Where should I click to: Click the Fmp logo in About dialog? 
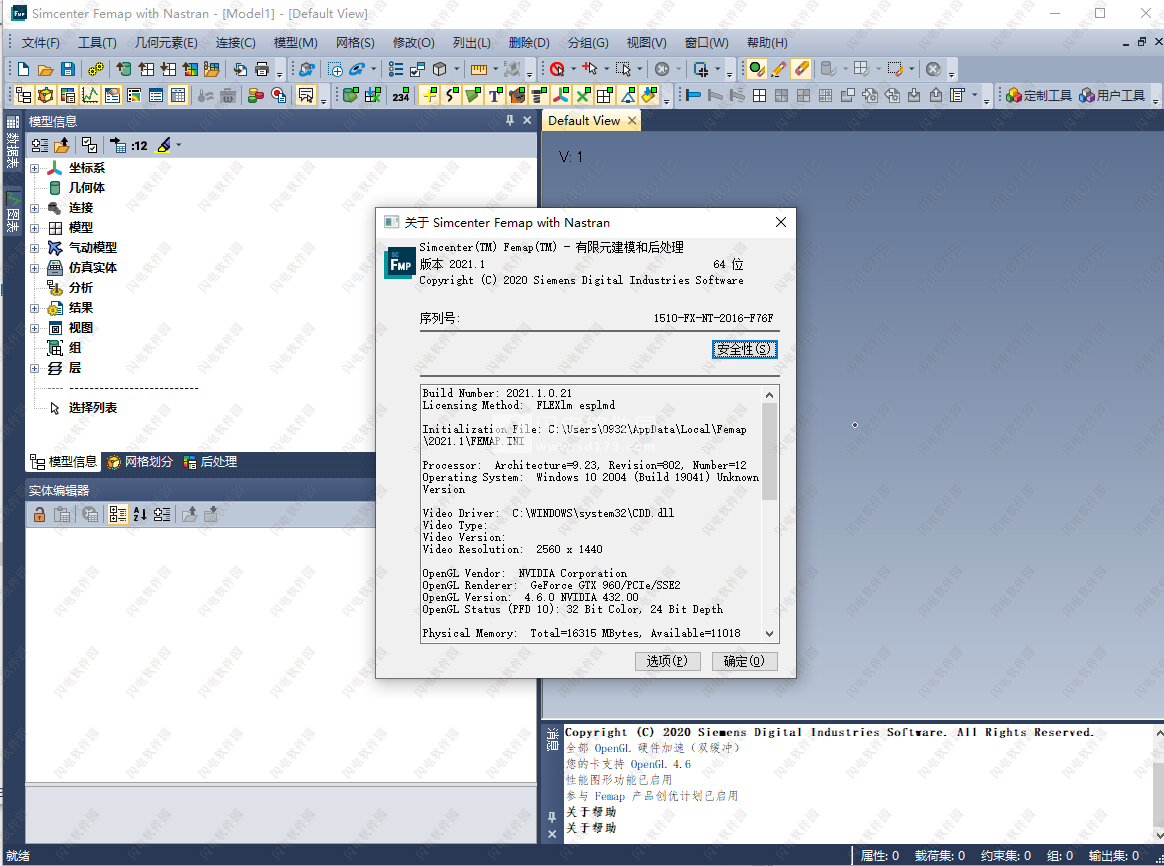click(x=400, y=264)
